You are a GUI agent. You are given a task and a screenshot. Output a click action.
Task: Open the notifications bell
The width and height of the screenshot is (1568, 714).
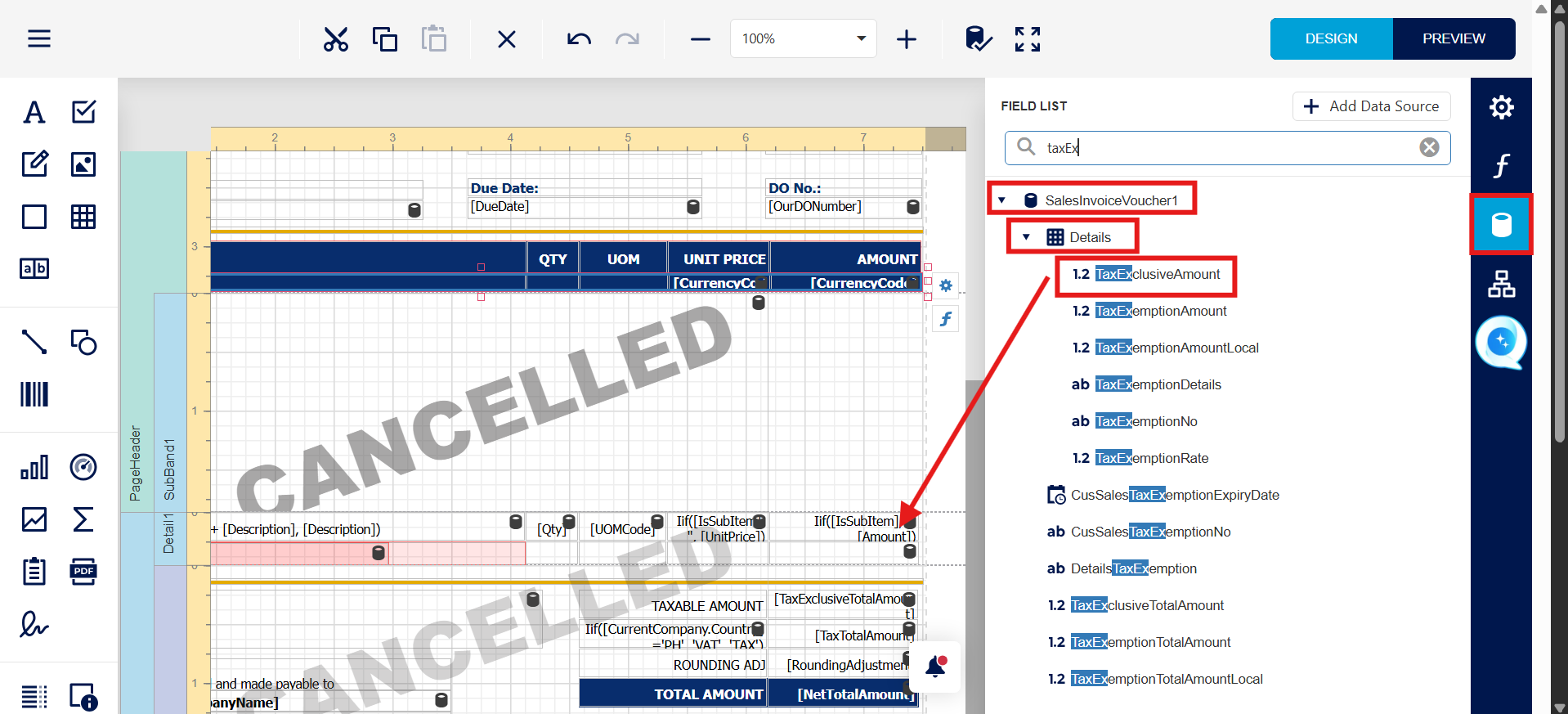935,667
